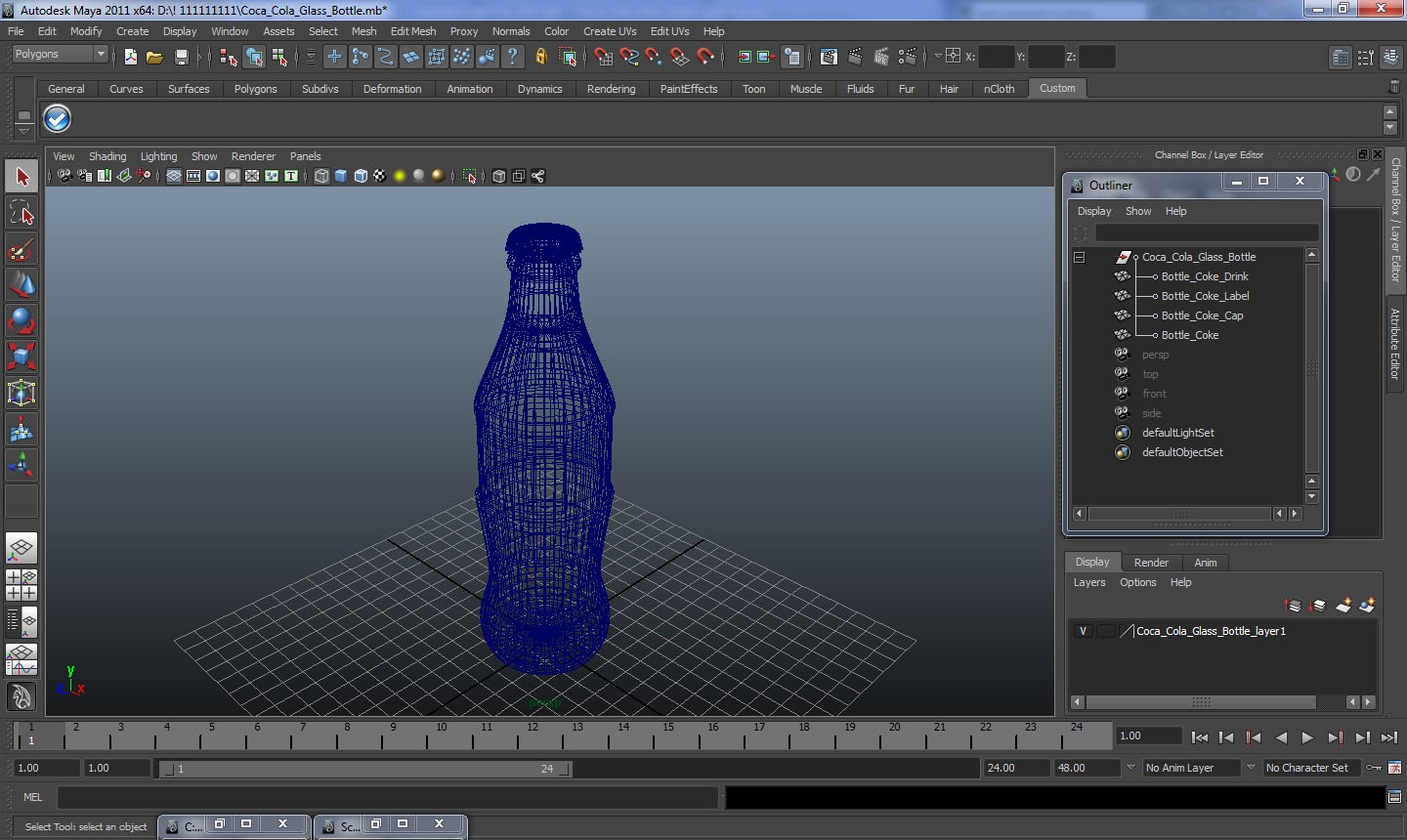The image size is (1407, 840).
Task: Click the Snap to points magnet icon
Action: (654, 57)
